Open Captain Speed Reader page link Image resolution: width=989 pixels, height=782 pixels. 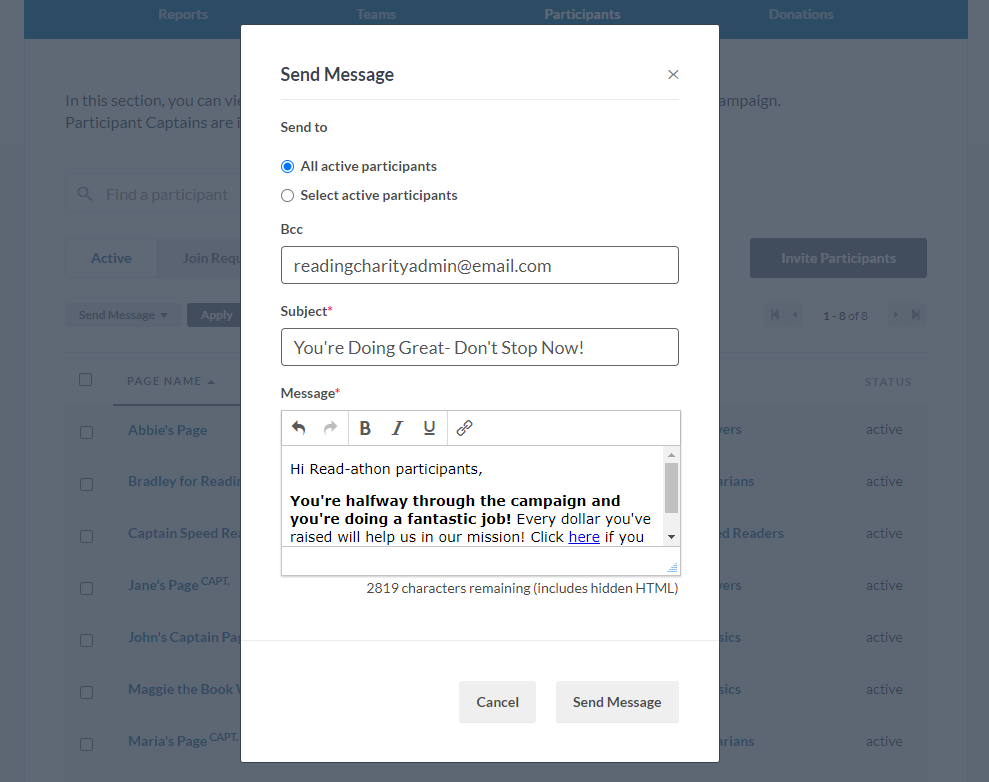click(184, 533)
